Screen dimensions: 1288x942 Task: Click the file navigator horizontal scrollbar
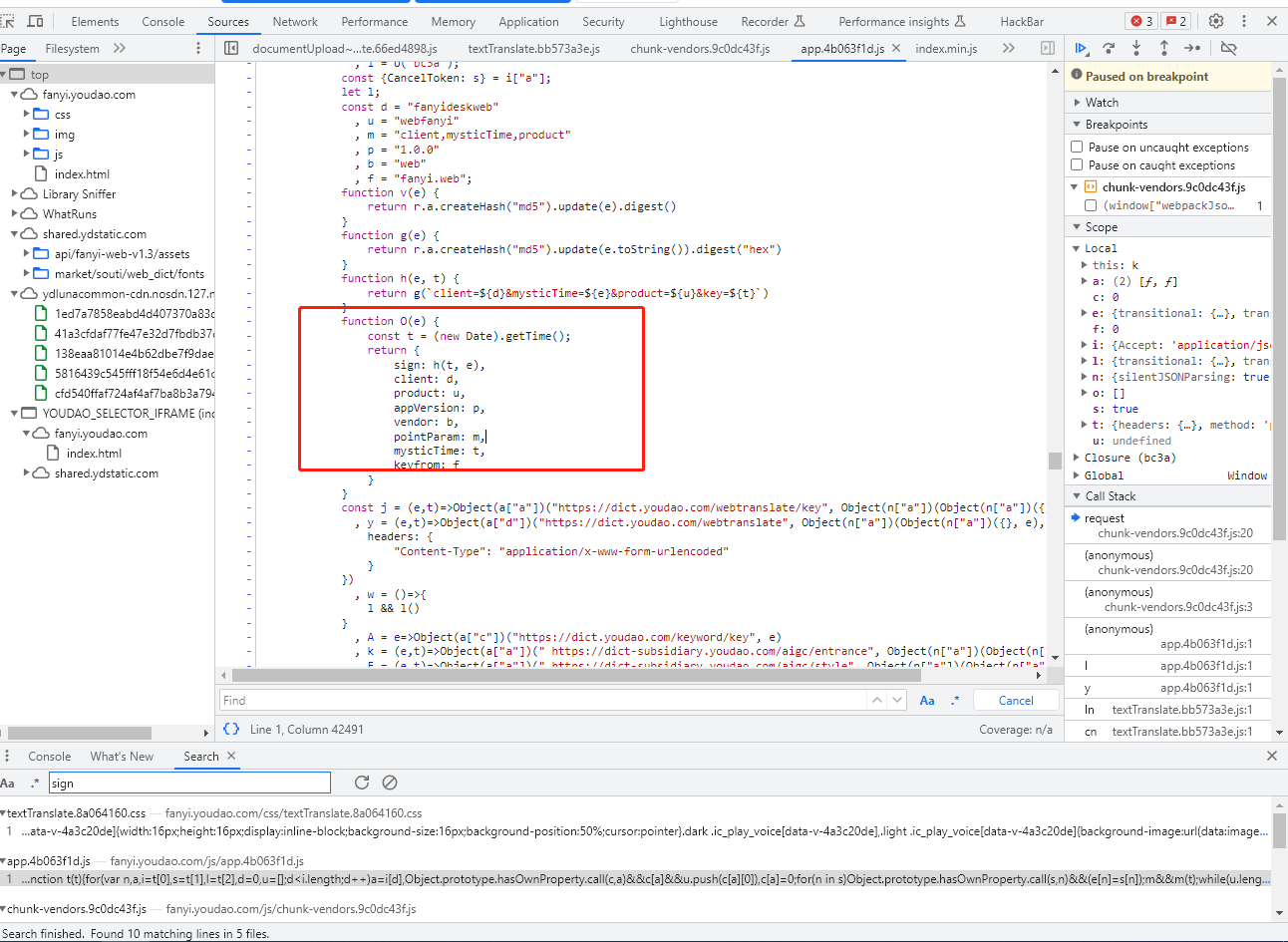click(x=80, y=733)
